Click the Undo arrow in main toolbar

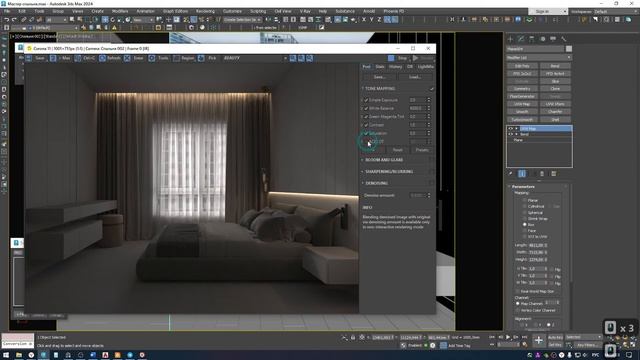pos(6,20)
